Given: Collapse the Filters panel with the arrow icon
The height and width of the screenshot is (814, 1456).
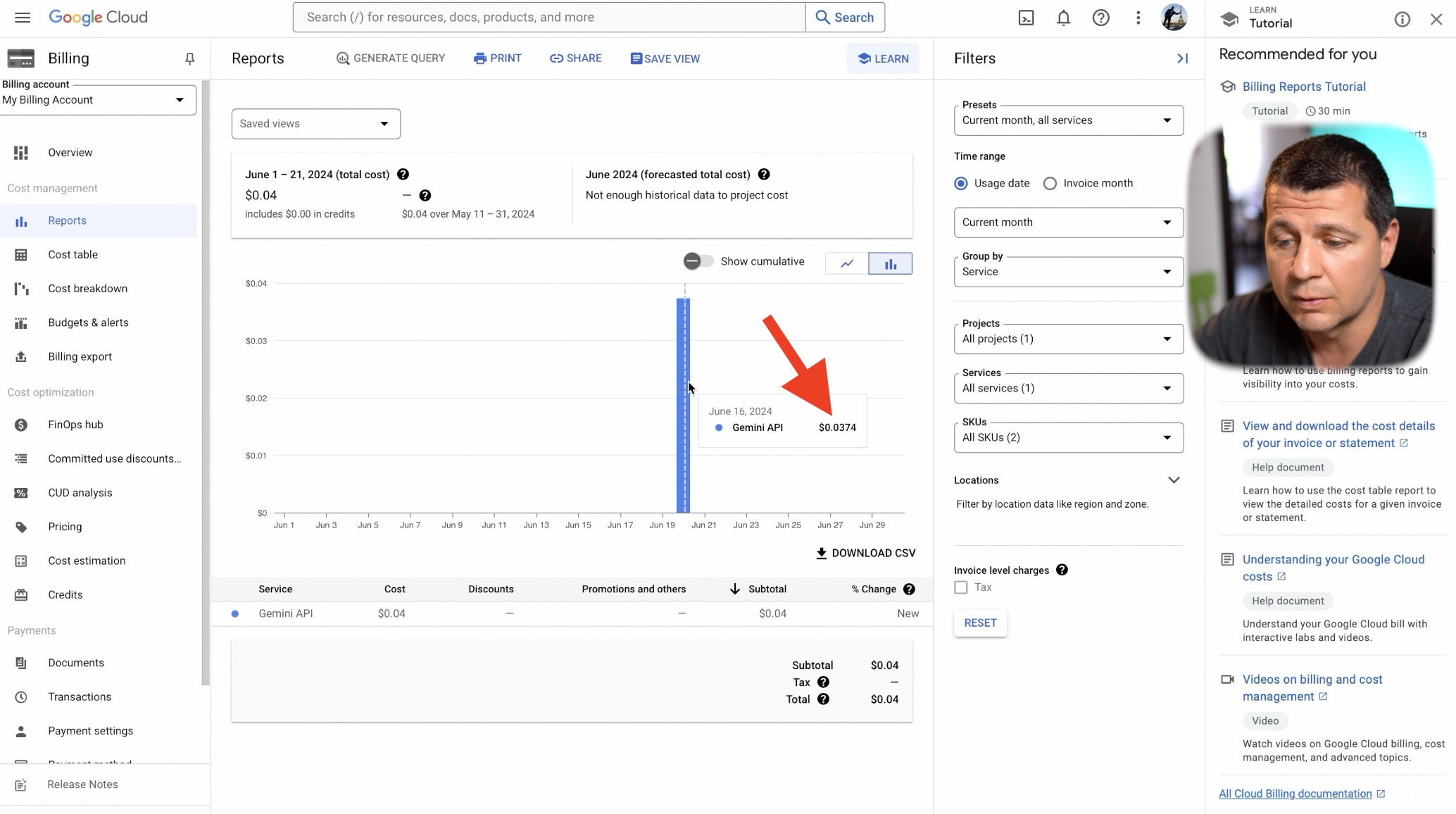Looking at the screenshot, I should click(x=1182, y=58).
